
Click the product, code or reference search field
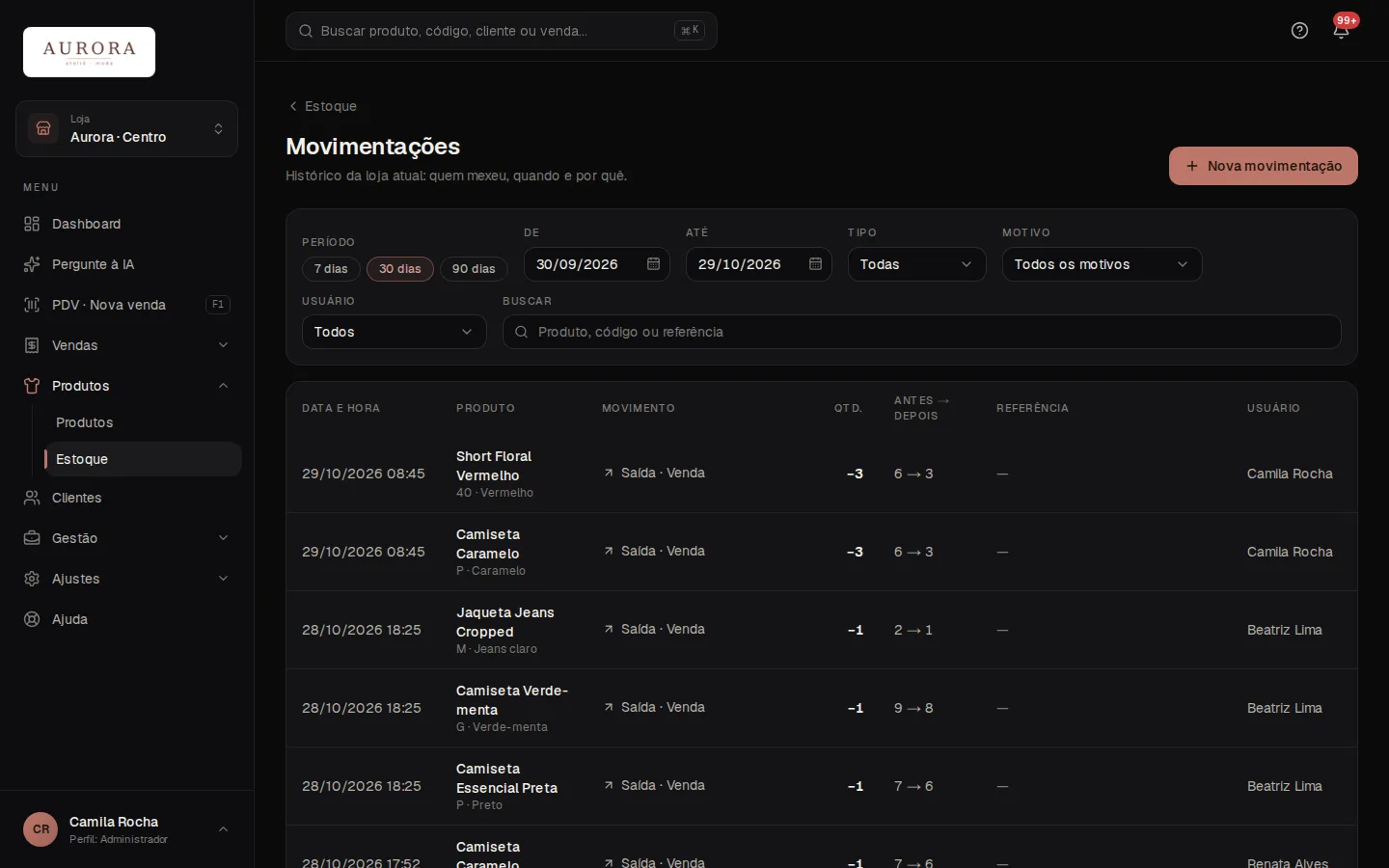(921, 332)
